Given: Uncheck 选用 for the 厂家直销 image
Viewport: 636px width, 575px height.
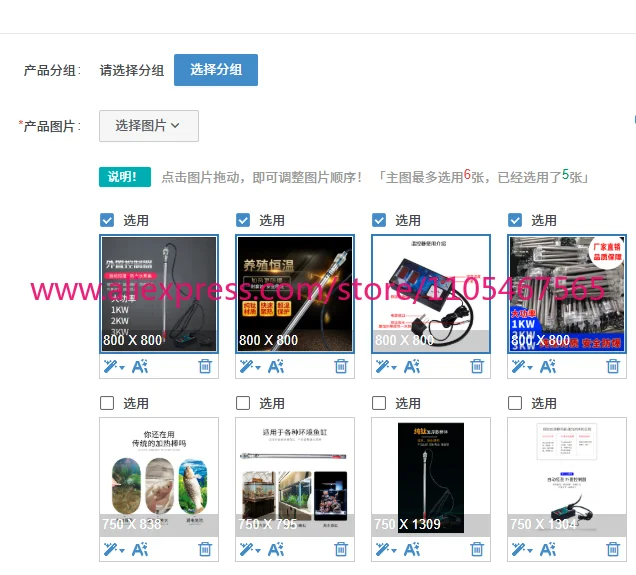Looking at the screenshot, I should pyautogui.click(x=515, y=220).
